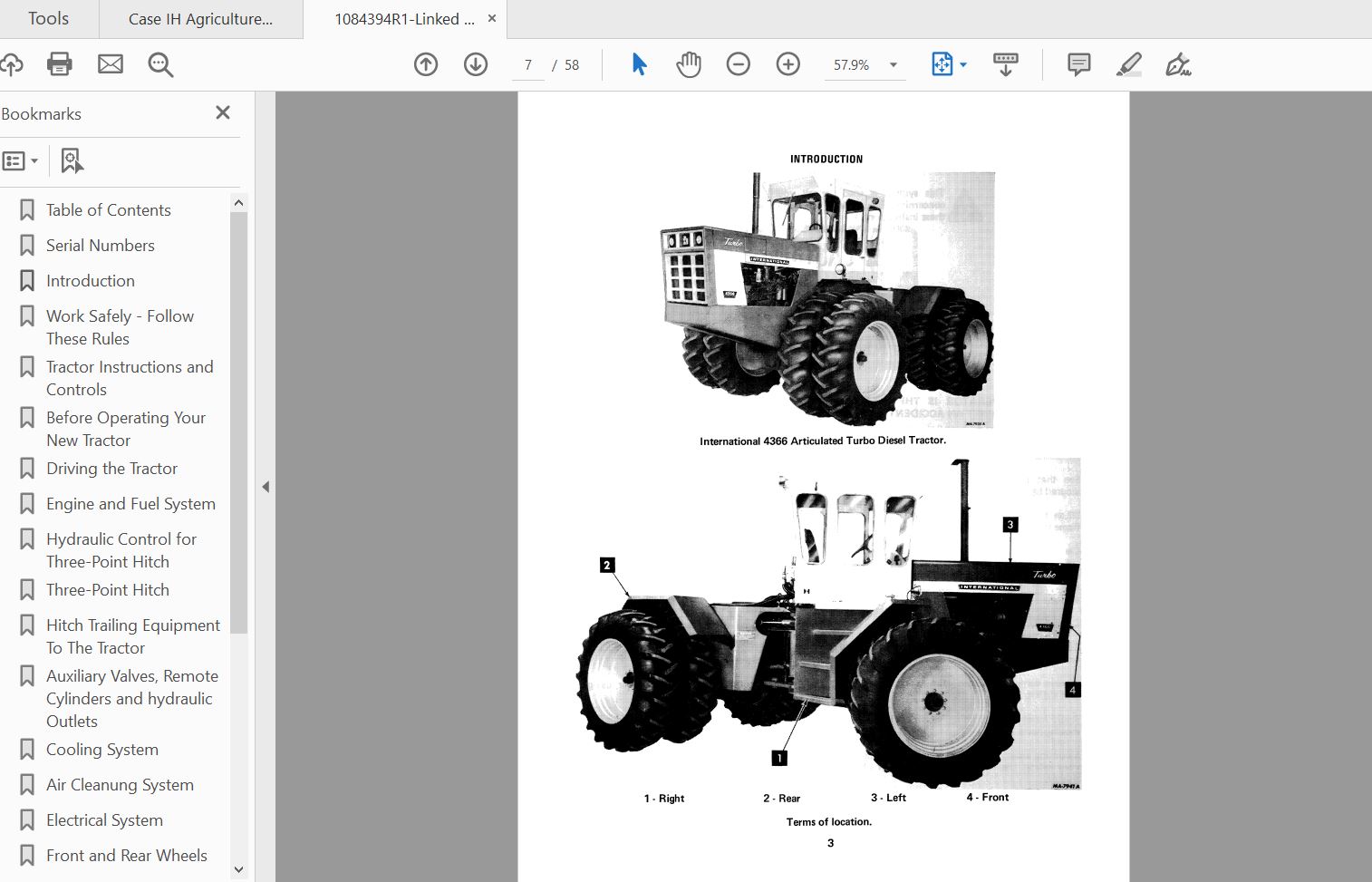This screenshot has height=882, width=1372.
Task: Open the bookmark options menu
Action: pos(20,160)
